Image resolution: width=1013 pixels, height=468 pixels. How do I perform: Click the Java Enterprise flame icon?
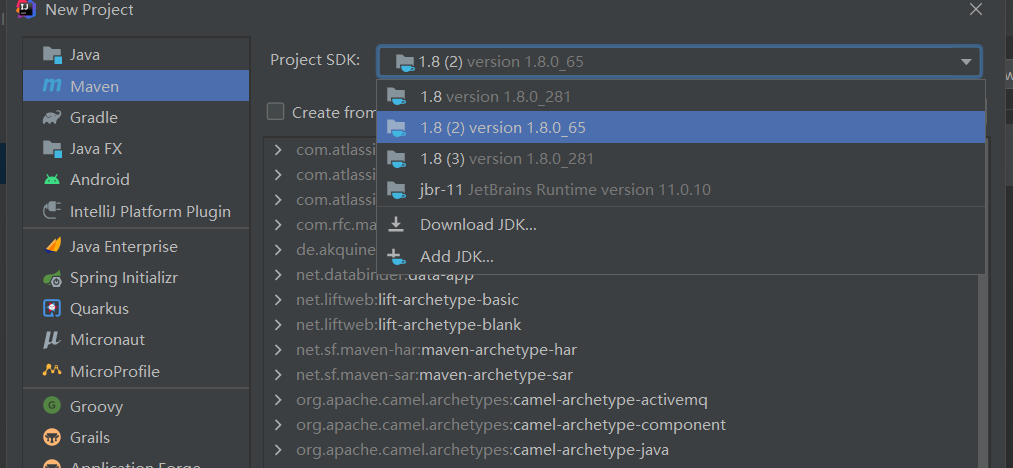tap(52, 246)
